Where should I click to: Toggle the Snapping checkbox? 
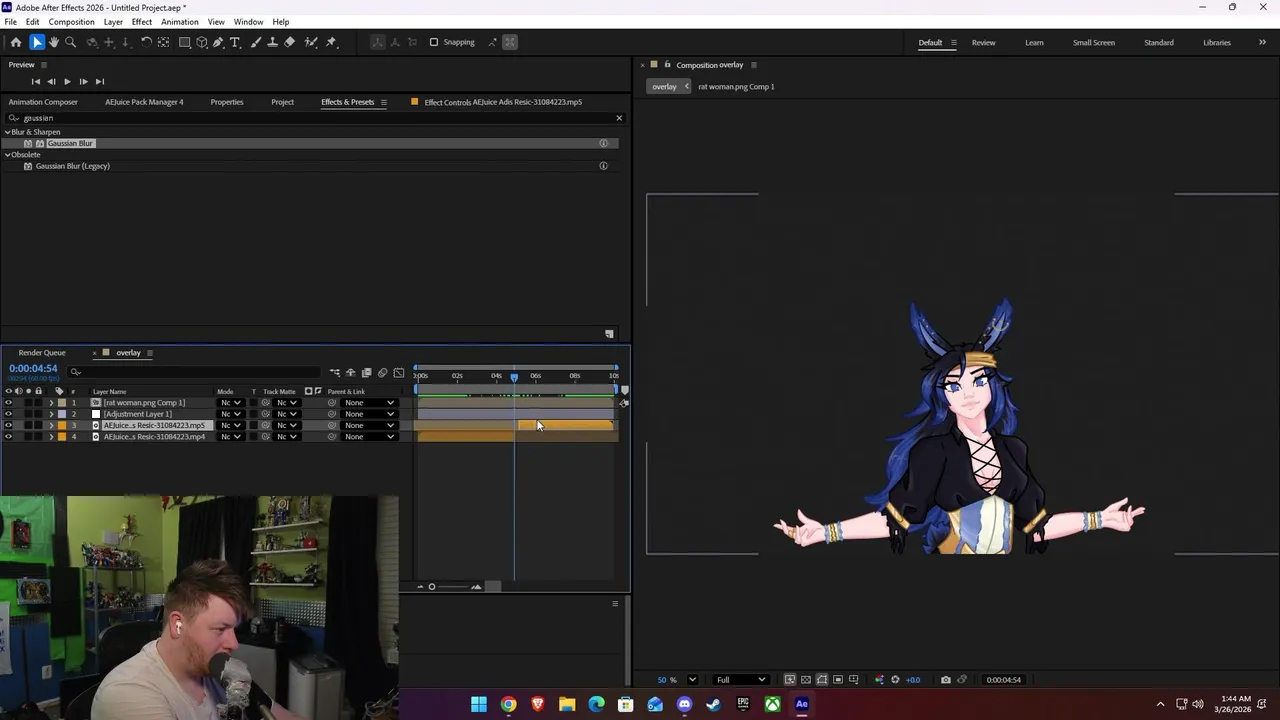click(x=434, y=42)
